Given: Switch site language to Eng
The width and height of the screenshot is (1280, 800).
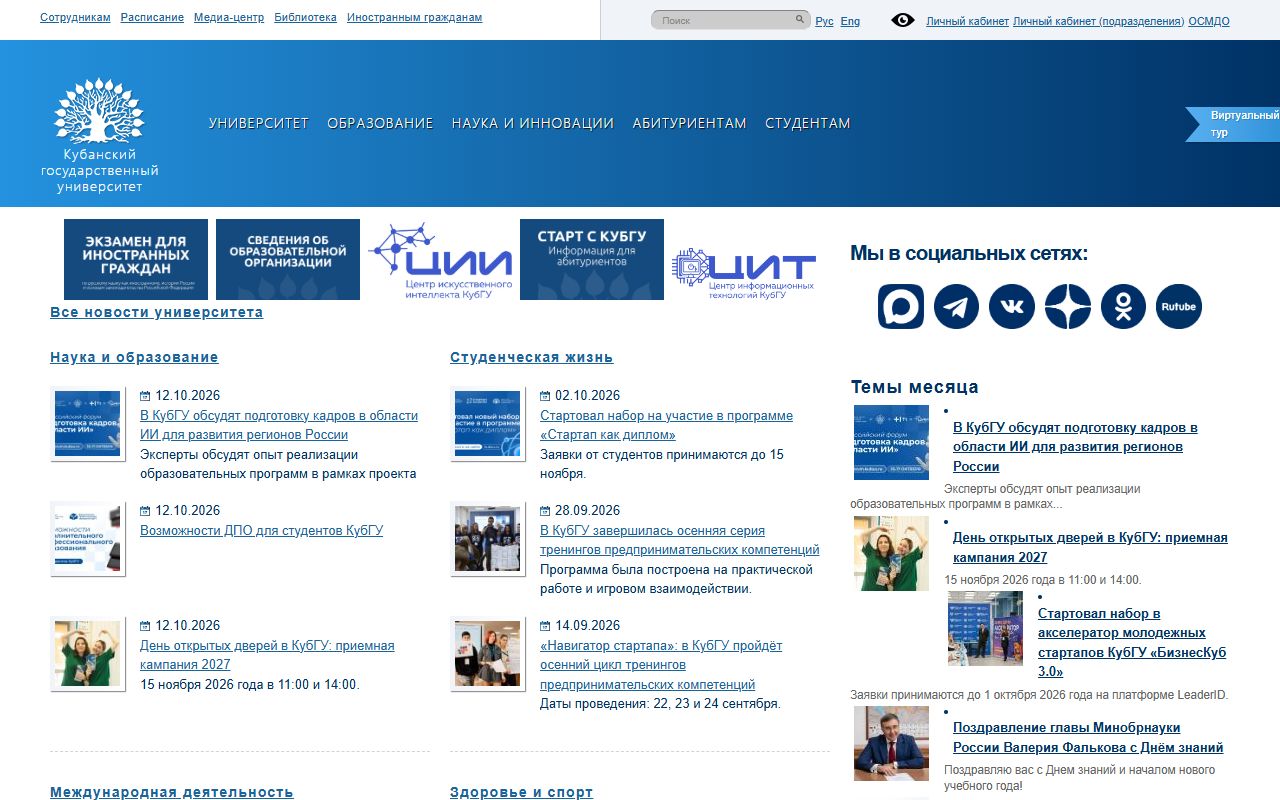Looking at the screenshot, I should tap(850, 21).
